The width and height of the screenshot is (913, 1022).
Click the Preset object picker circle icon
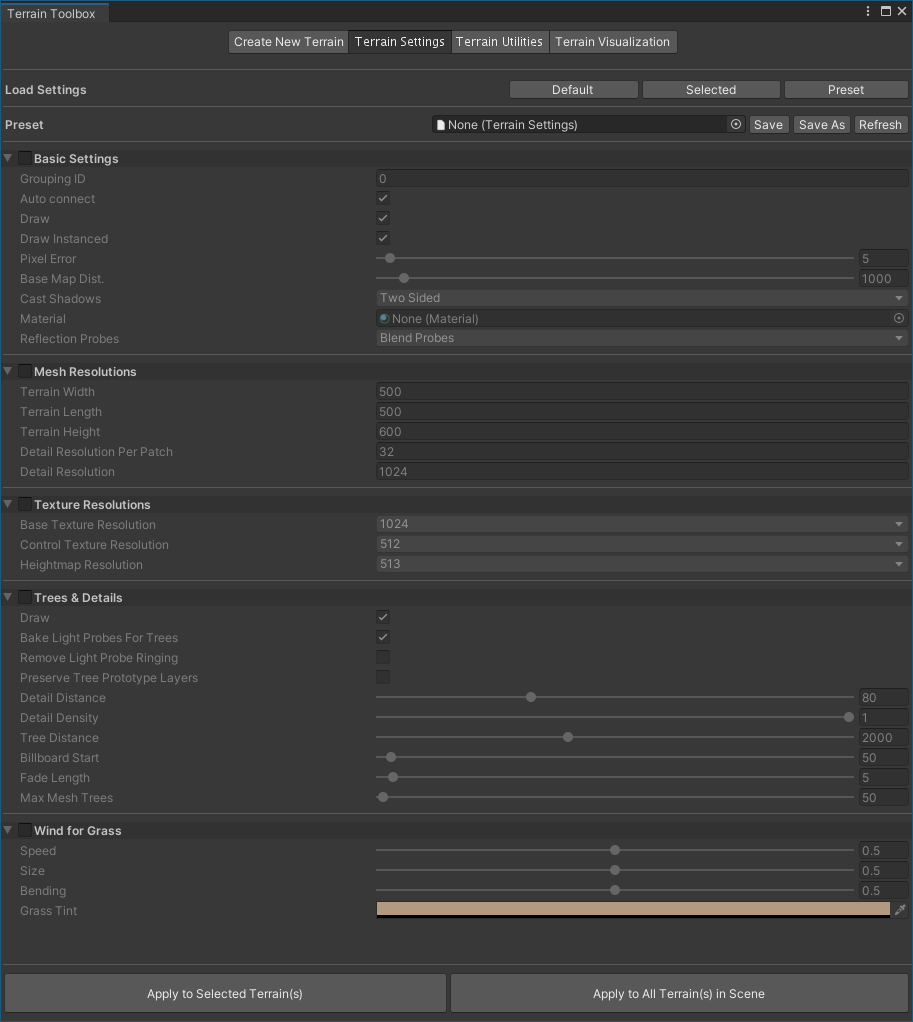click(x=736, y=125)
